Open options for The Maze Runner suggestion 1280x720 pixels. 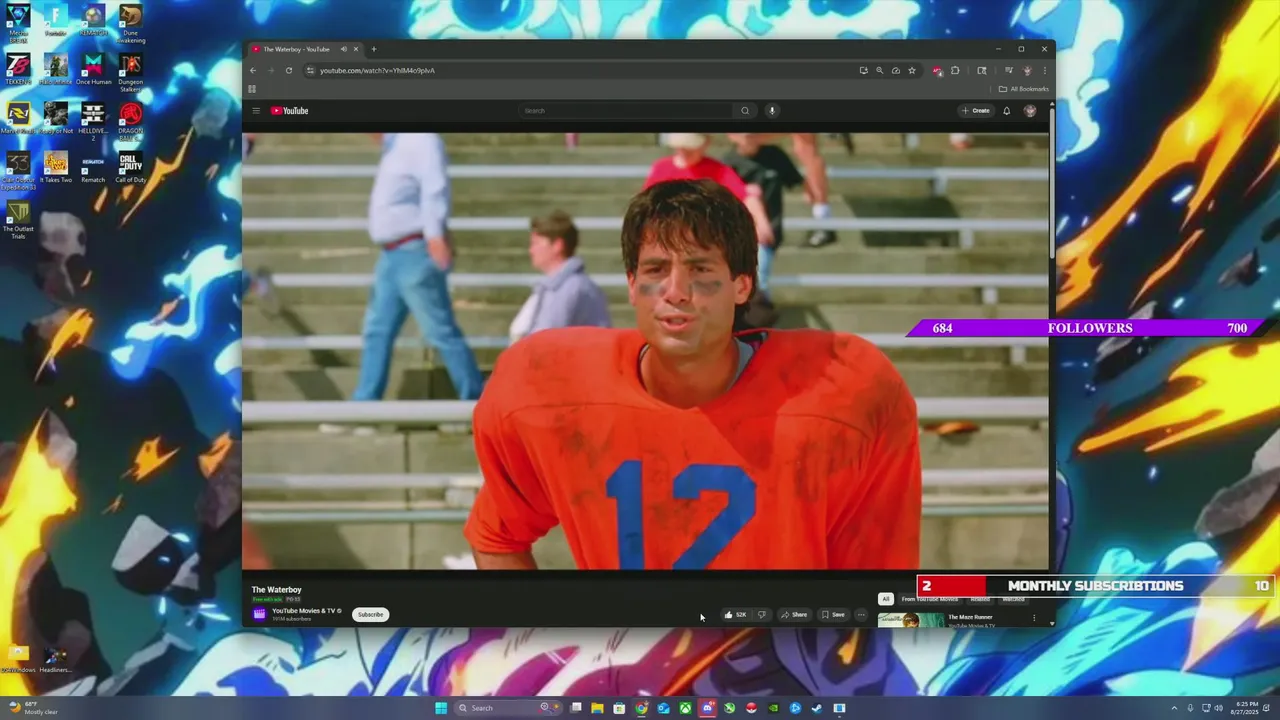(x=1034, y=618)
